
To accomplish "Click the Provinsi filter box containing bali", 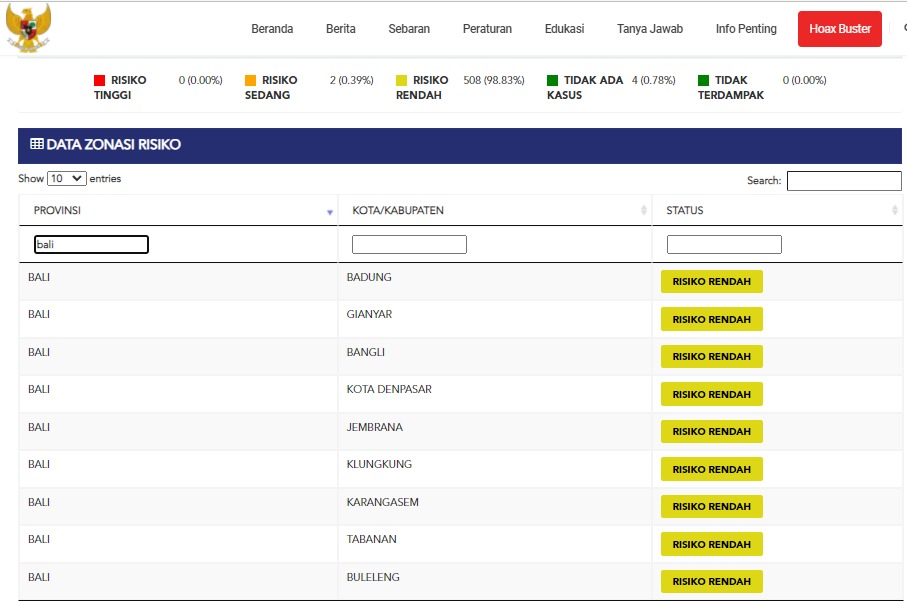I will point(91,245).
